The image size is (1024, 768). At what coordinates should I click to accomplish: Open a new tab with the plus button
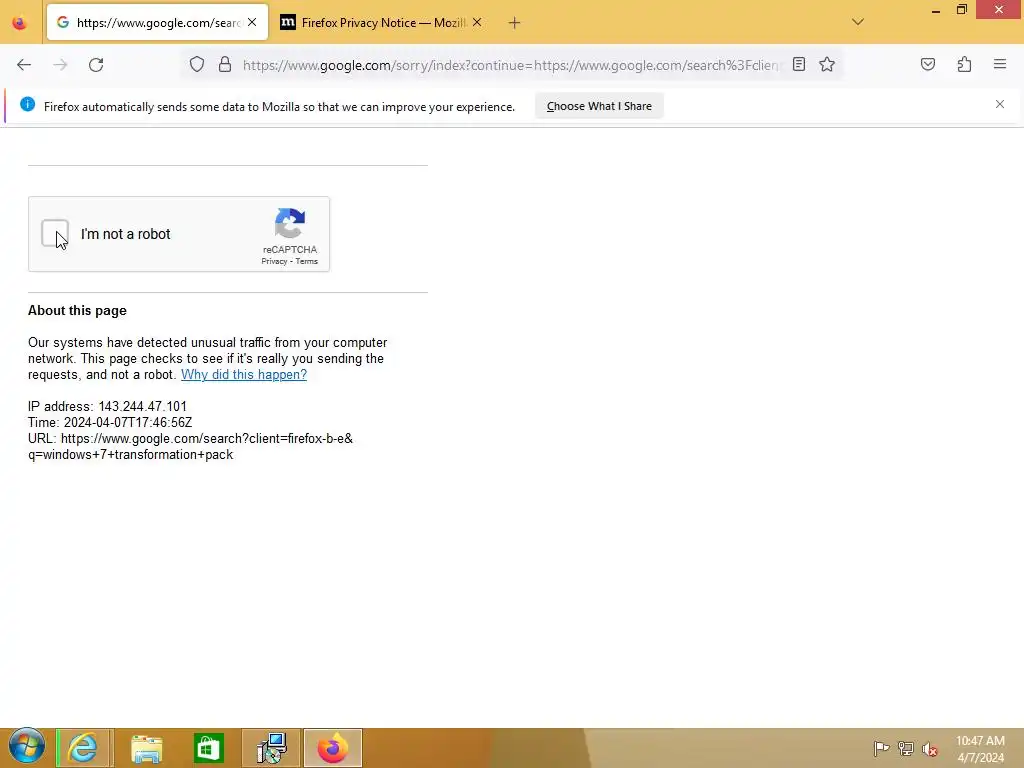point(514,23)
